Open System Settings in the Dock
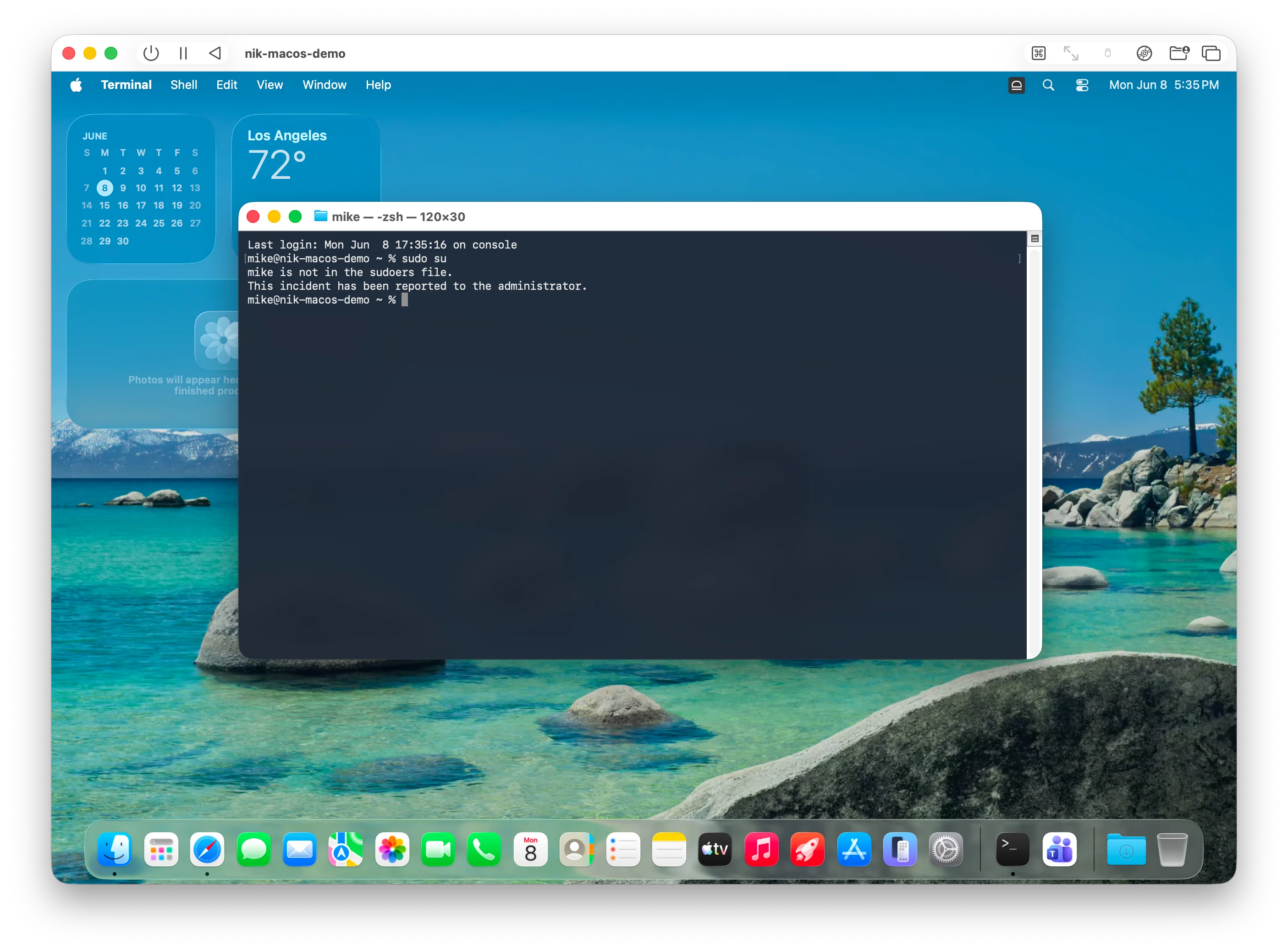This screenshot has height=952, width=1288. click(x=947, y=849)
